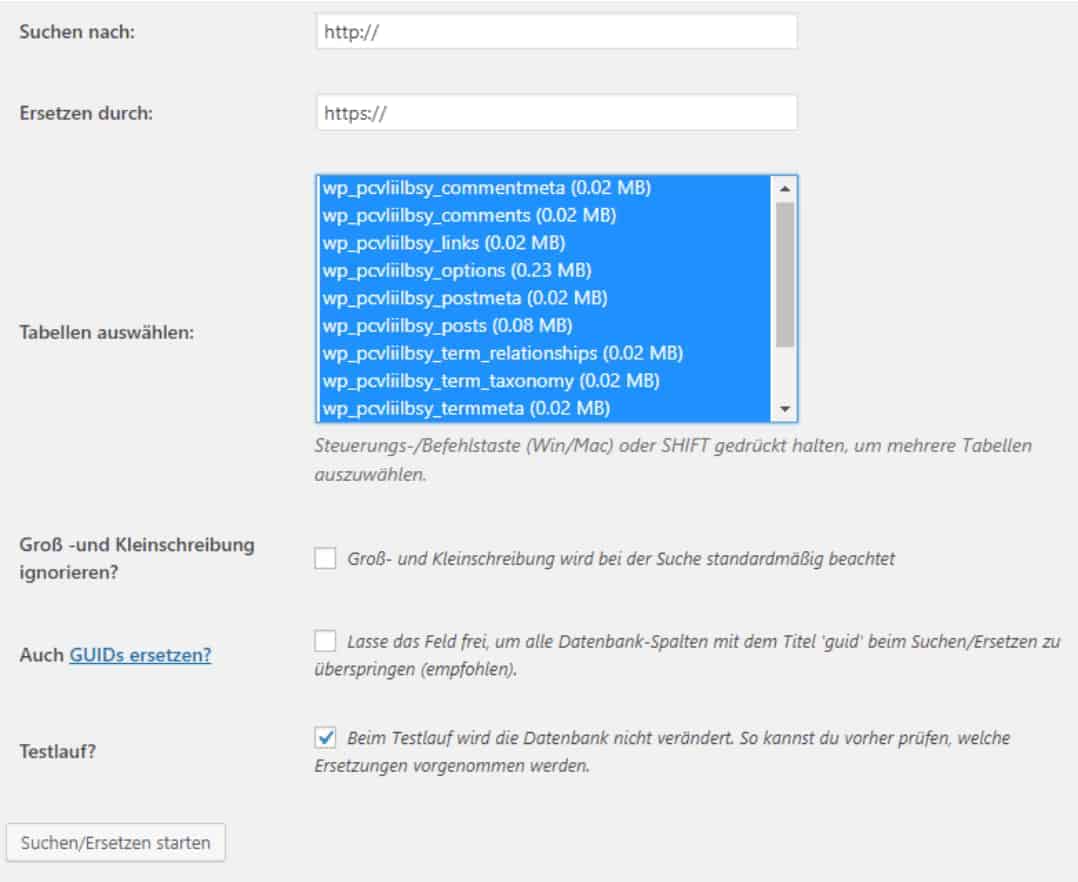Select the wp_pcvliilbsy_term_taxonomy table

[x=490, y=380]
